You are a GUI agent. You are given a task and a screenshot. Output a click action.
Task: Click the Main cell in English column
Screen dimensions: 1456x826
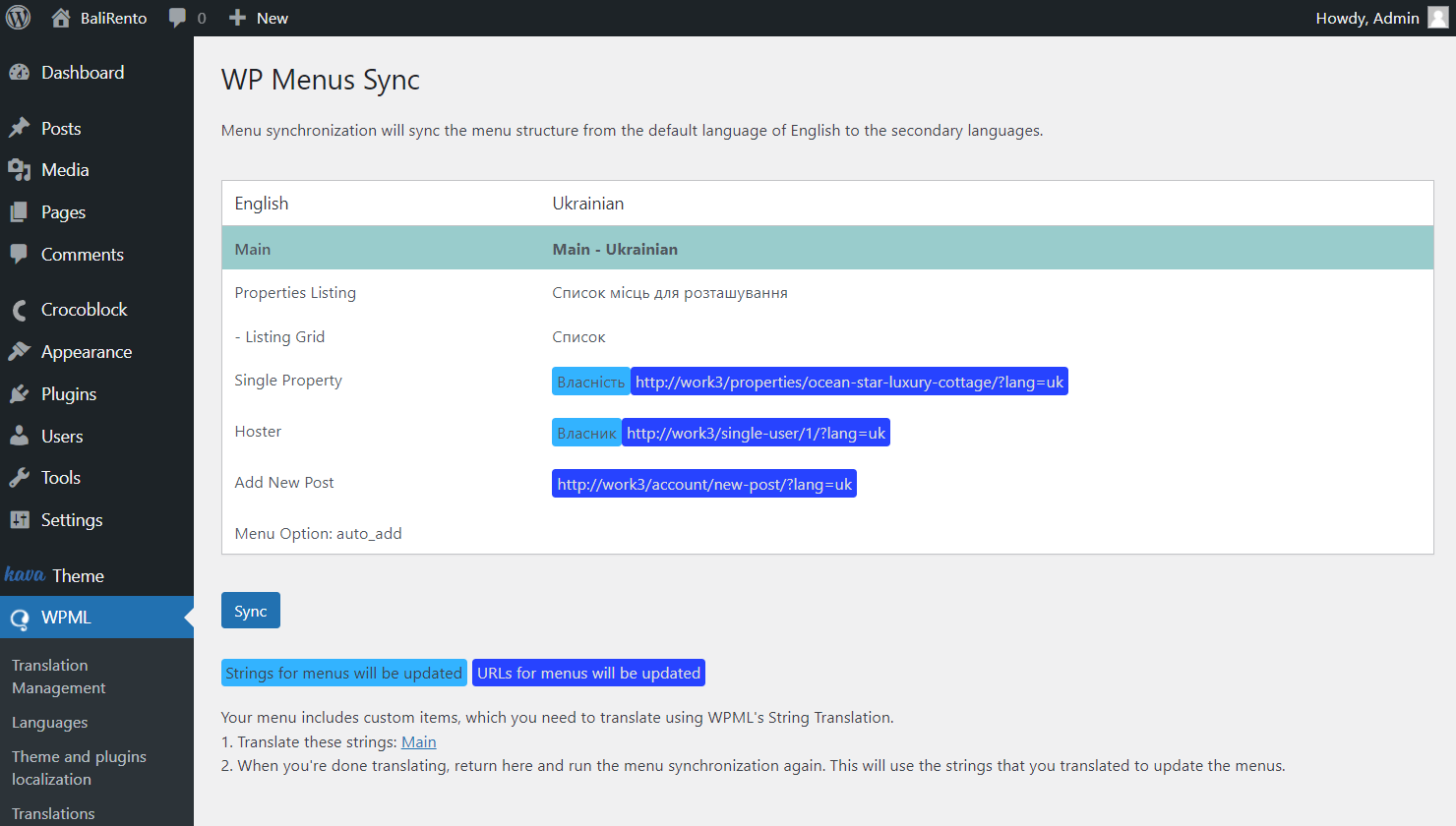click(x=253, y=249)
